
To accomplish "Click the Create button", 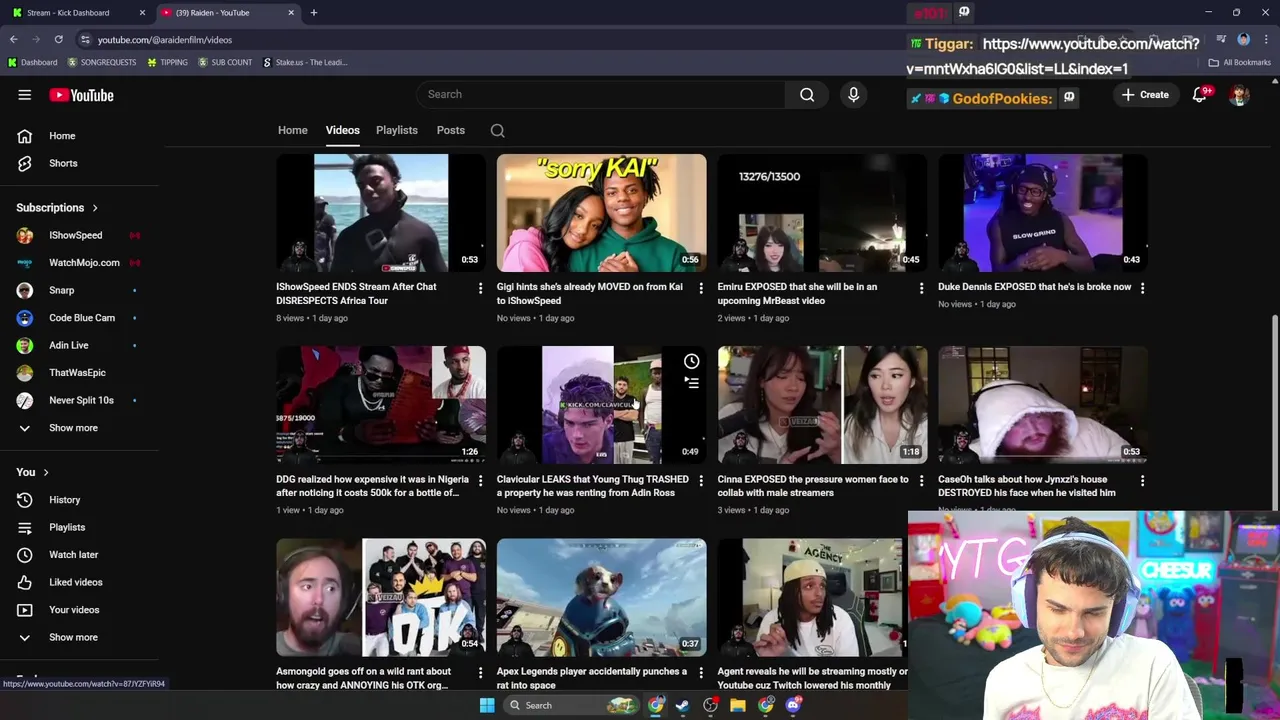I will 1145,95.
